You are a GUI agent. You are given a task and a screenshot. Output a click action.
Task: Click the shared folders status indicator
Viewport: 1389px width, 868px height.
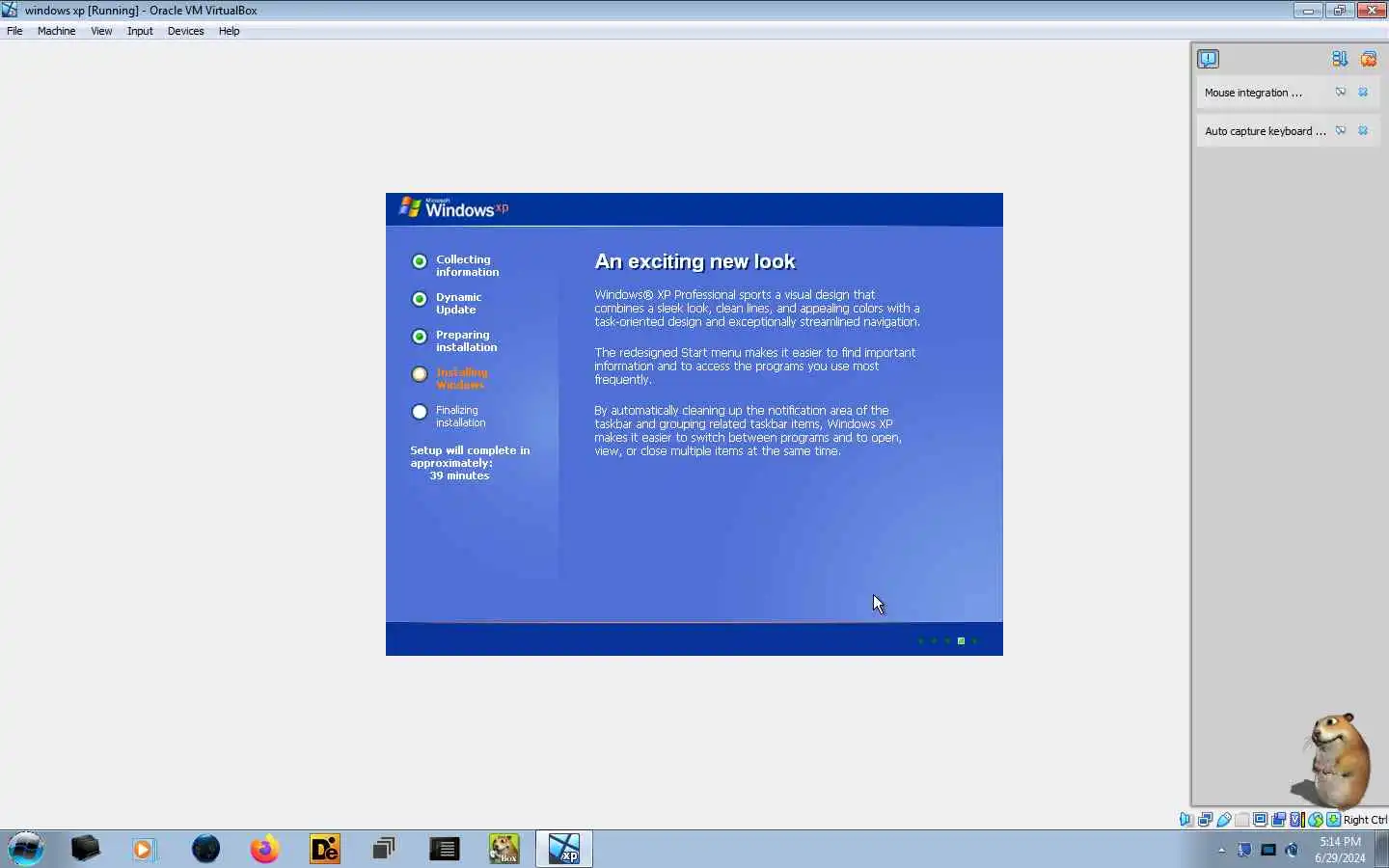pyautogui.click(x=1241, y=820)
